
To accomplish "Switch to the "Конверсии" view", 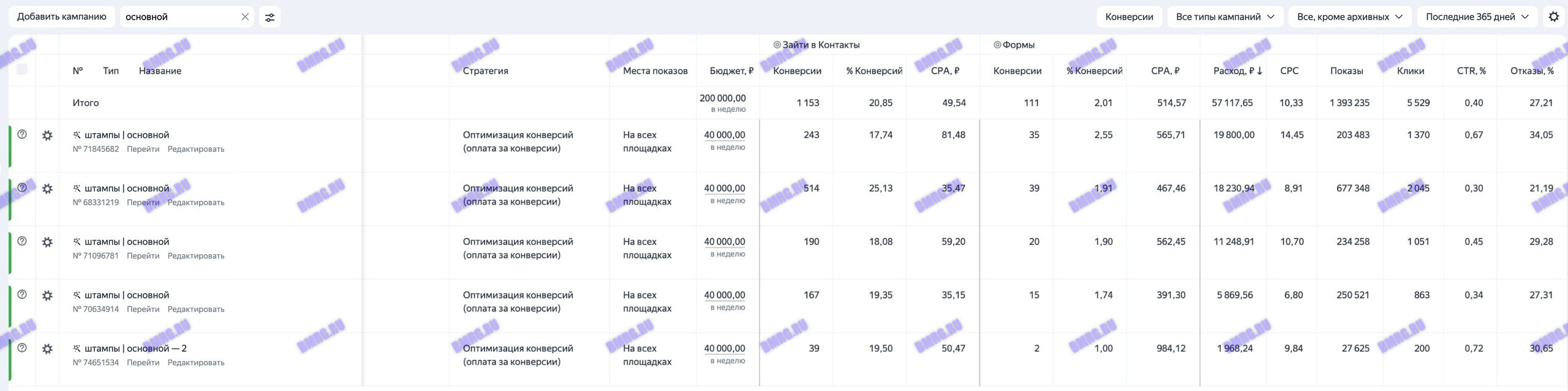I will pos(1129,17).
